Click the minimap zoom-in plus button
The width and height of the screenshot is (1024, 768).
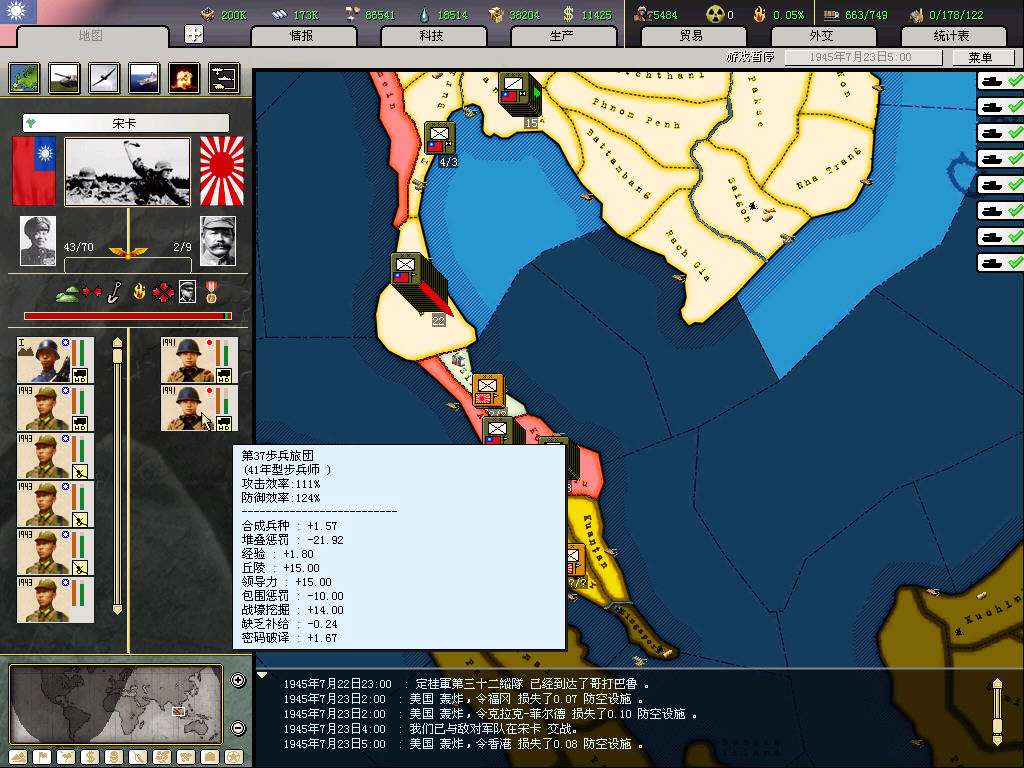(238, 681)
